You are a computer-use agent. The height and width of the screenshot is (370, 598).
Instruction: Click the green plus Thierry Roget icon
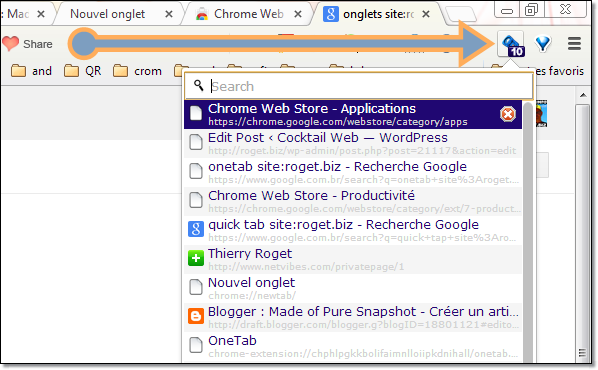tap(196, 258)
